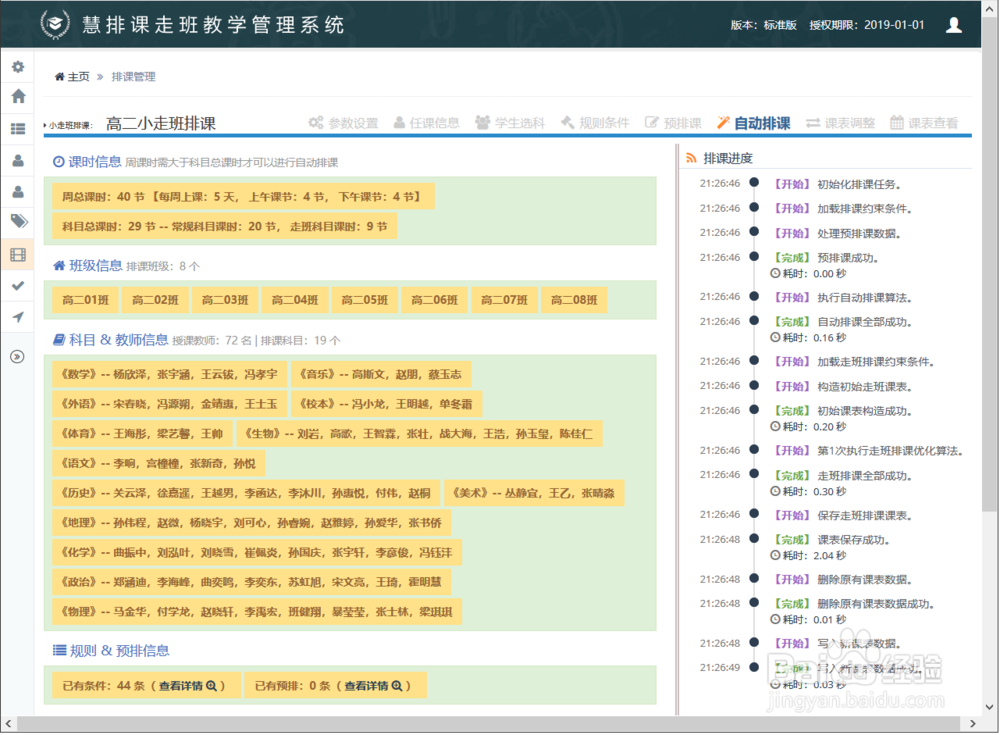This screenshot has width=1000, height=735.
Task: Switch to 参数设置 tab
Action: pyautogui.click(x=343, y=123)
